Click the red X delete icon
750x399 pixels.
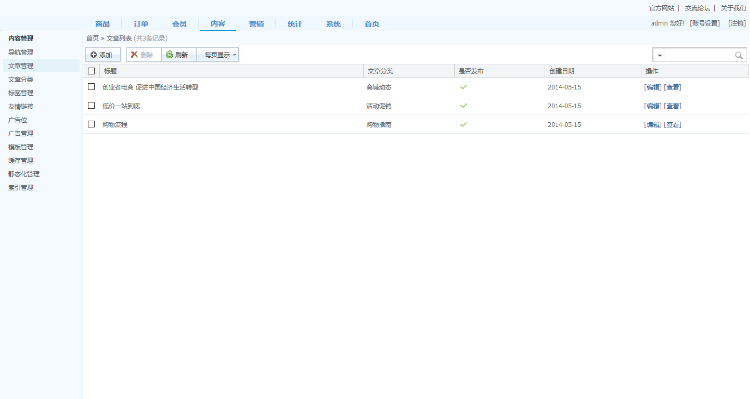coord(134,55)
